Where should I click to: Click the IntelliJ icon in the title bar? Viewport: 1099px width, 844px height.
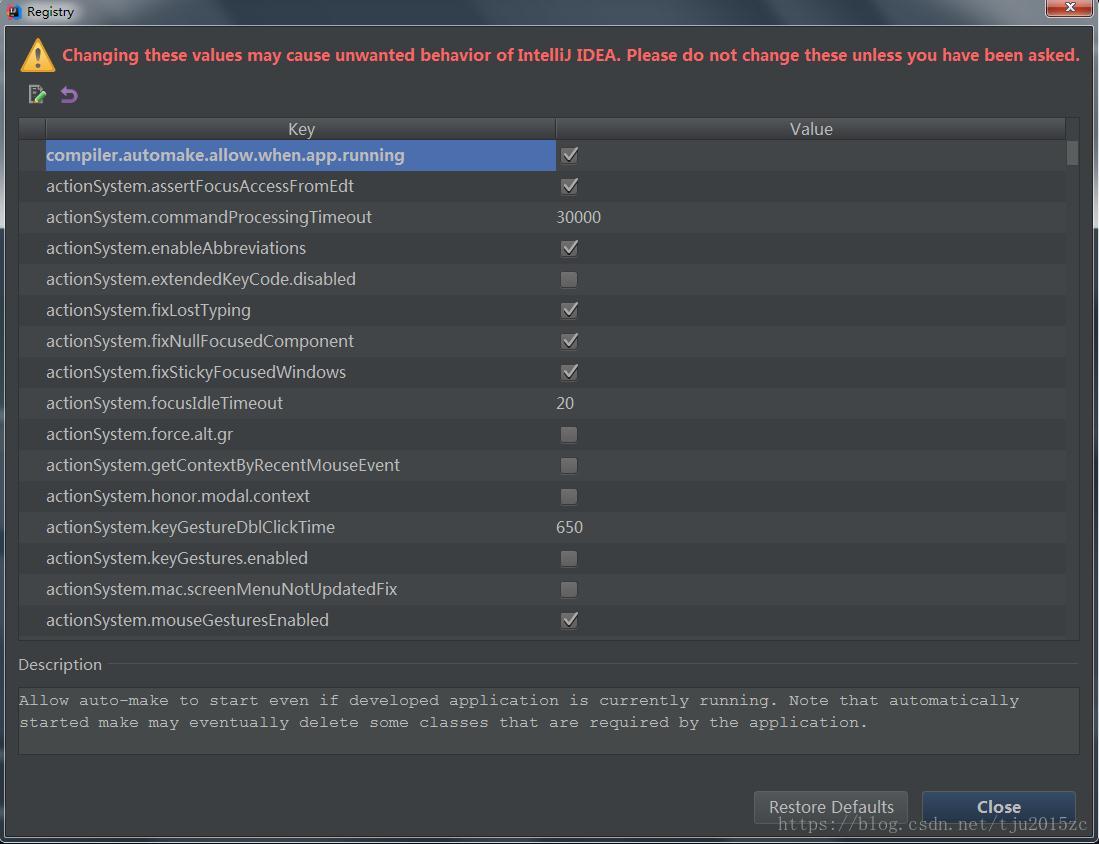(x=13, y=12)
